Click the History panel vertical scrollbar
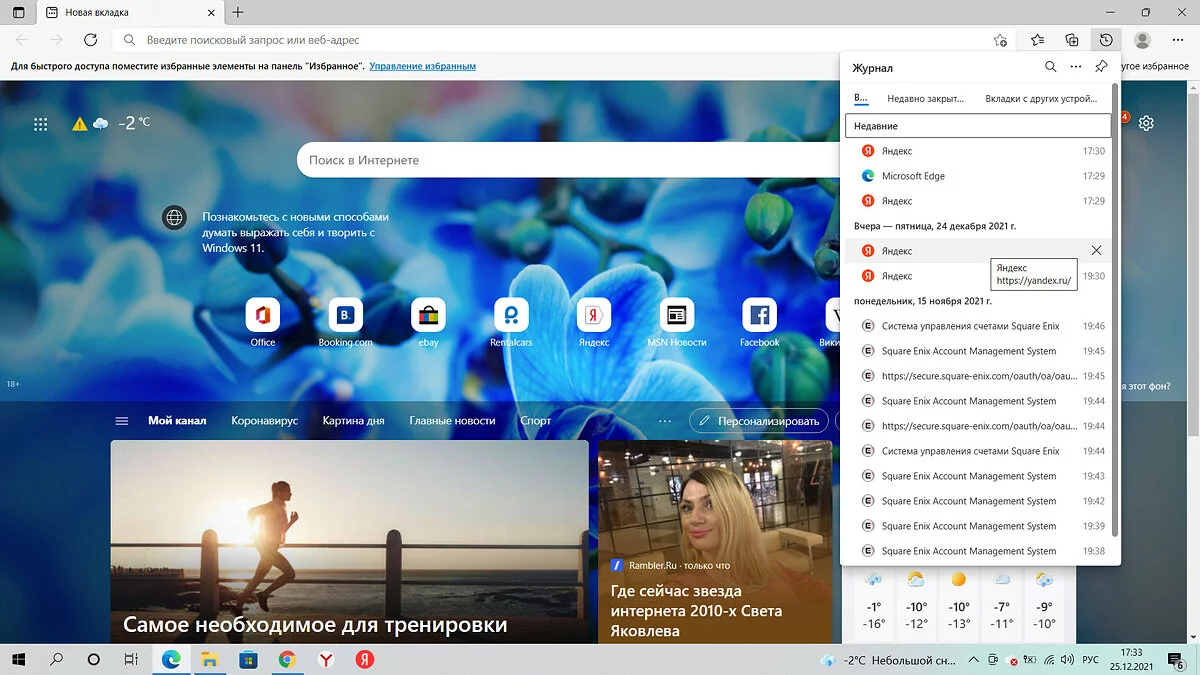The image size is (1200, 675). click(x=1115, y=300)
